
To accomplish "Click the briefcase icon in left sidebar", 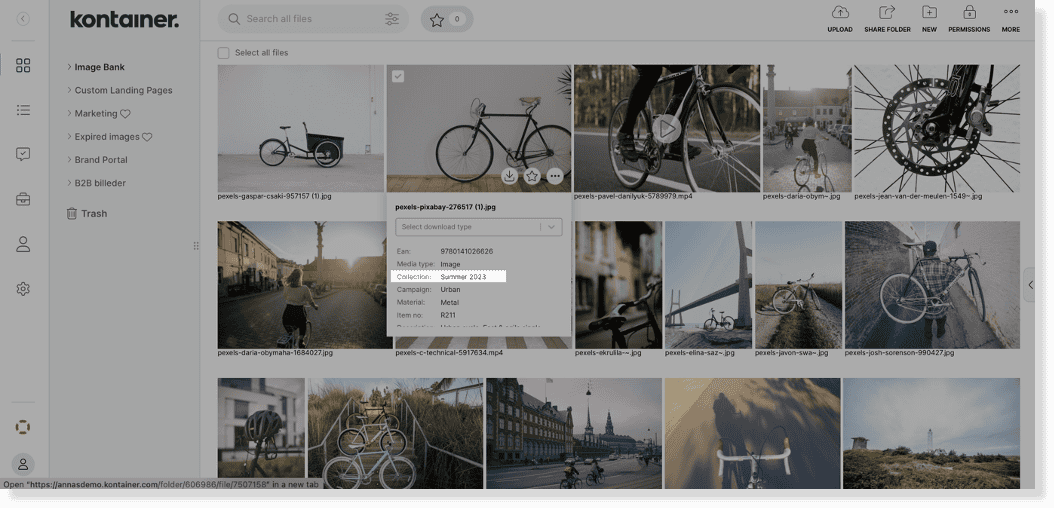I will pos(23,199).
